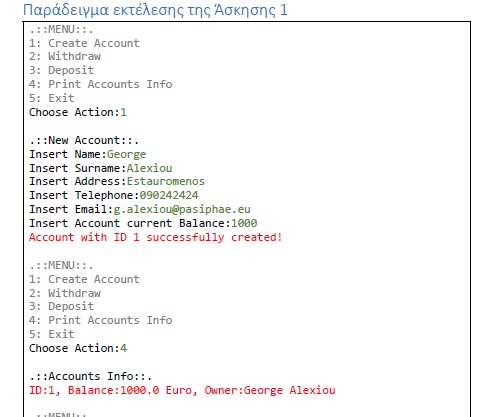Click the '.::New Account::.' line
The height and width of the screenshot is (417, 496).
(84, 140)
